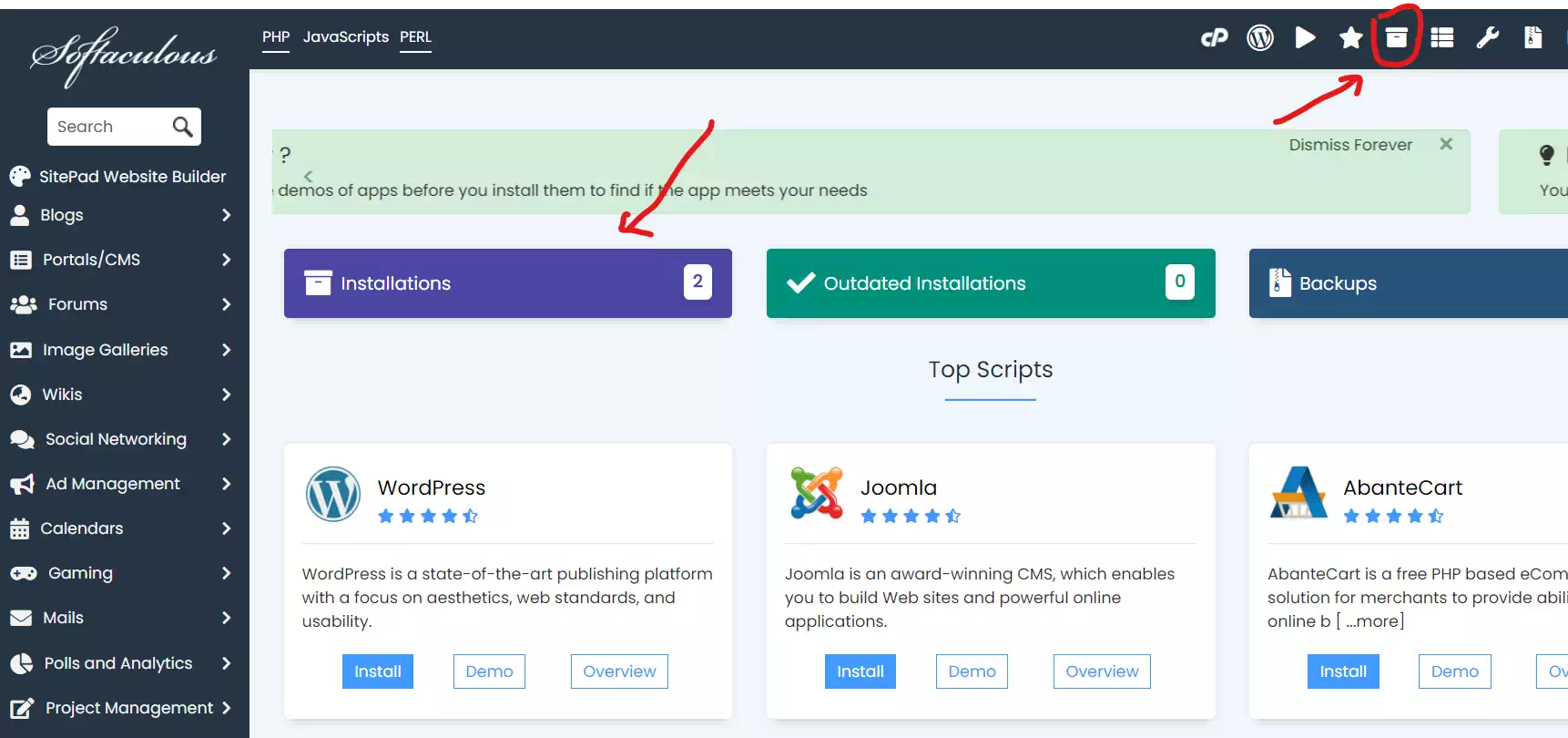Click the Joomla logo in Top Scripts
This screenshot has width=1568, height=738.
(817, 493)
